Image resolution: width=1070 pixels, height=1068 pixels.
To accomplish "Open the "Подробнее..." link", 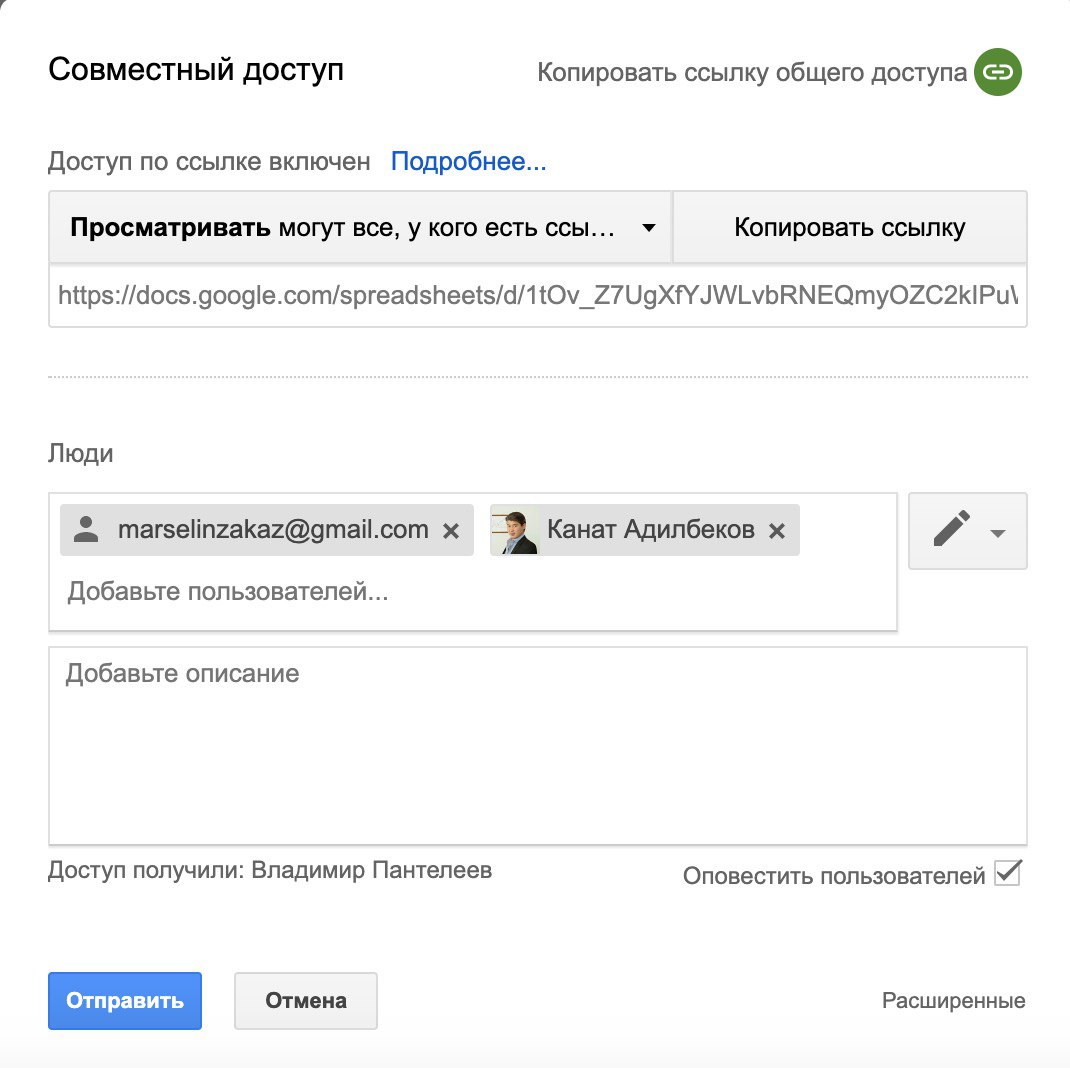I will [x=468, y=161].
